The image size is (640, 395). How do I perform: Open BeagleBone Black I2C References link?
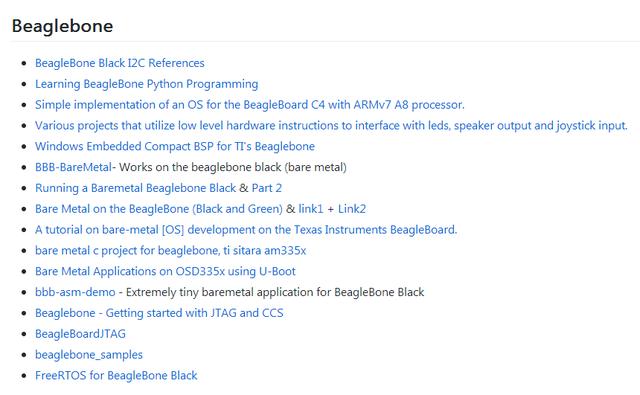click(120, 63)
